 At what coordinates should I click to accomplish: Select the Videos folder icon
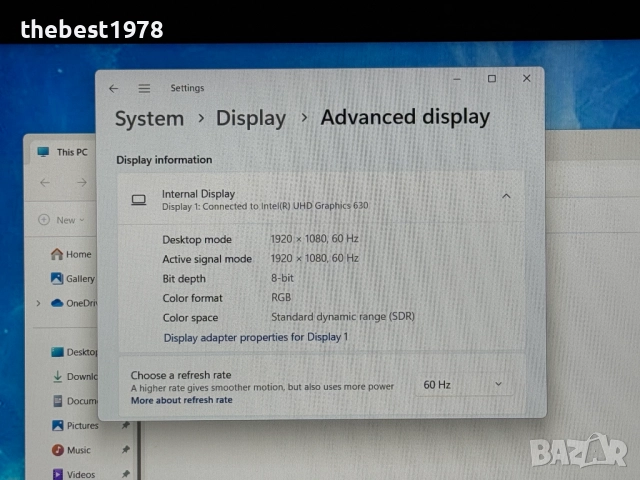pos(57,474)
